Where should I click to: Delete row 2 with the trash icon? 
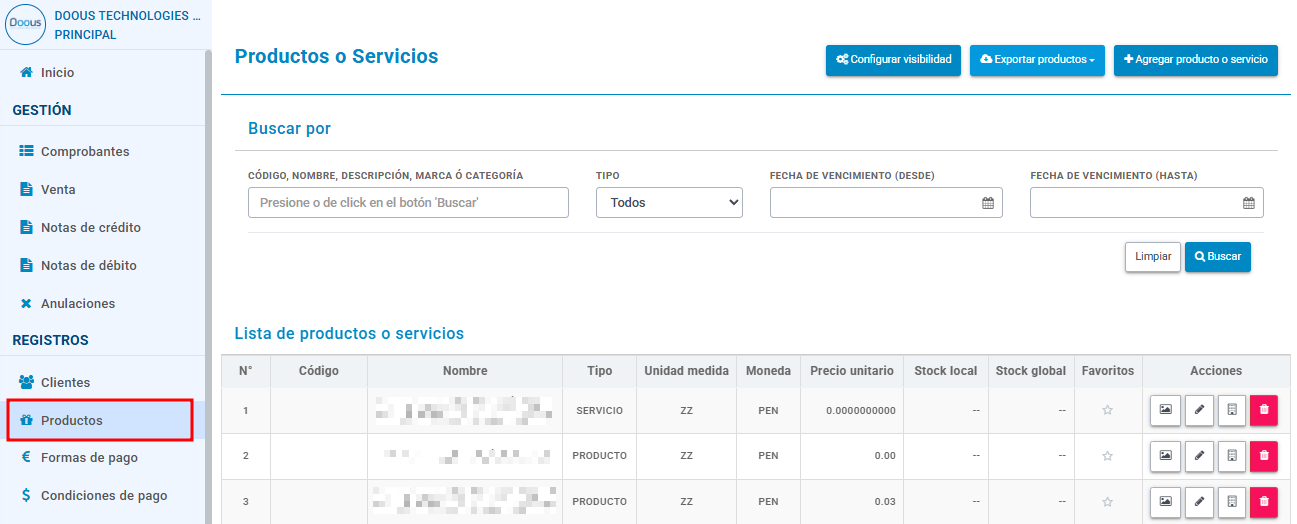(1264, 456)
